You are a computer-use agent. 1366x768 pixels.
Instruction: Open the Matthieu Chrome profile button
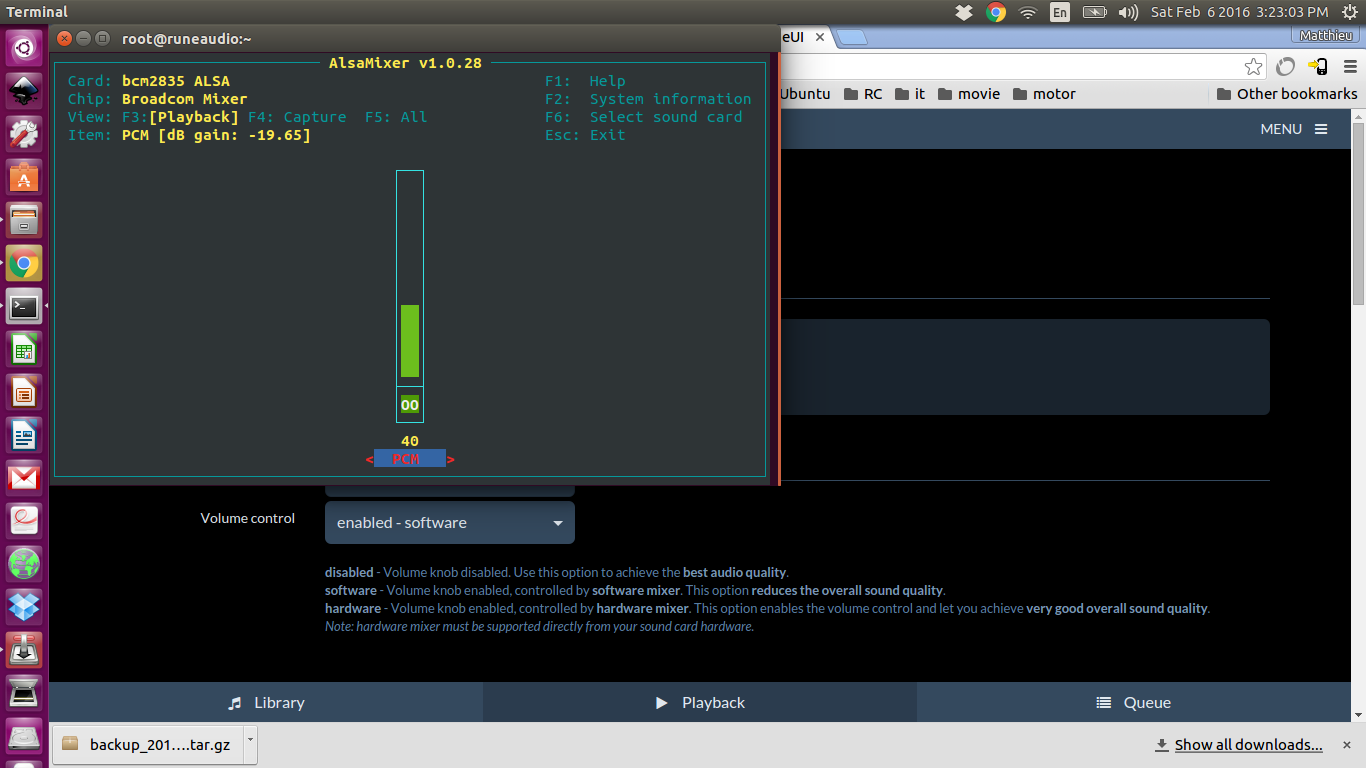click(1326, 35)
